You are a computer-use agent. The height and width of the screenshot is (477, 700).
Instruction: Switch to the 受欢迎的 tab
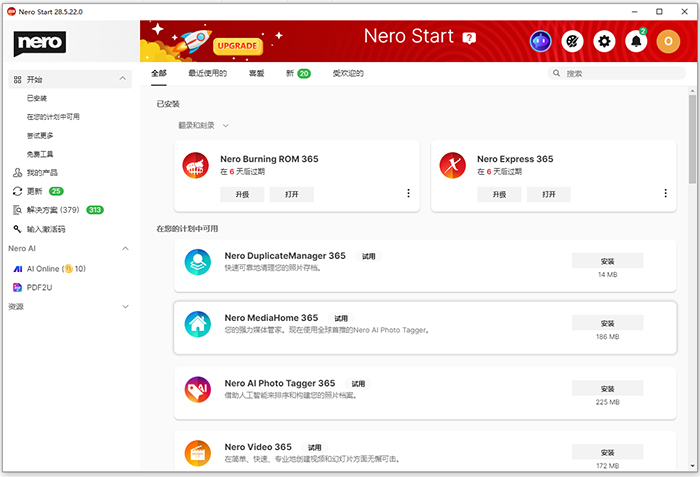click(348, 73)
